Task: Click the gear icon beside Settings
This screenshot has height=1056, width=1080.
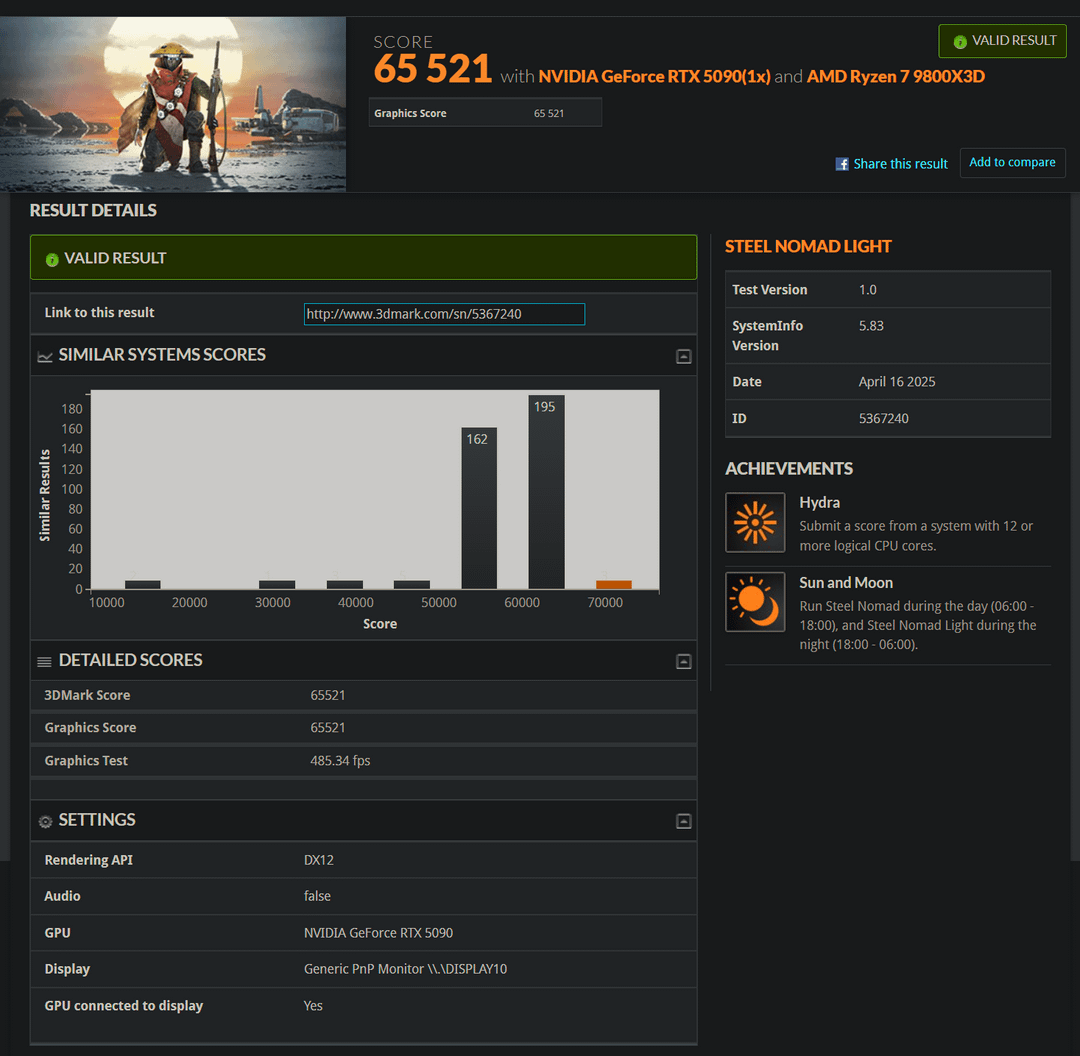Action: pos(45,821)
